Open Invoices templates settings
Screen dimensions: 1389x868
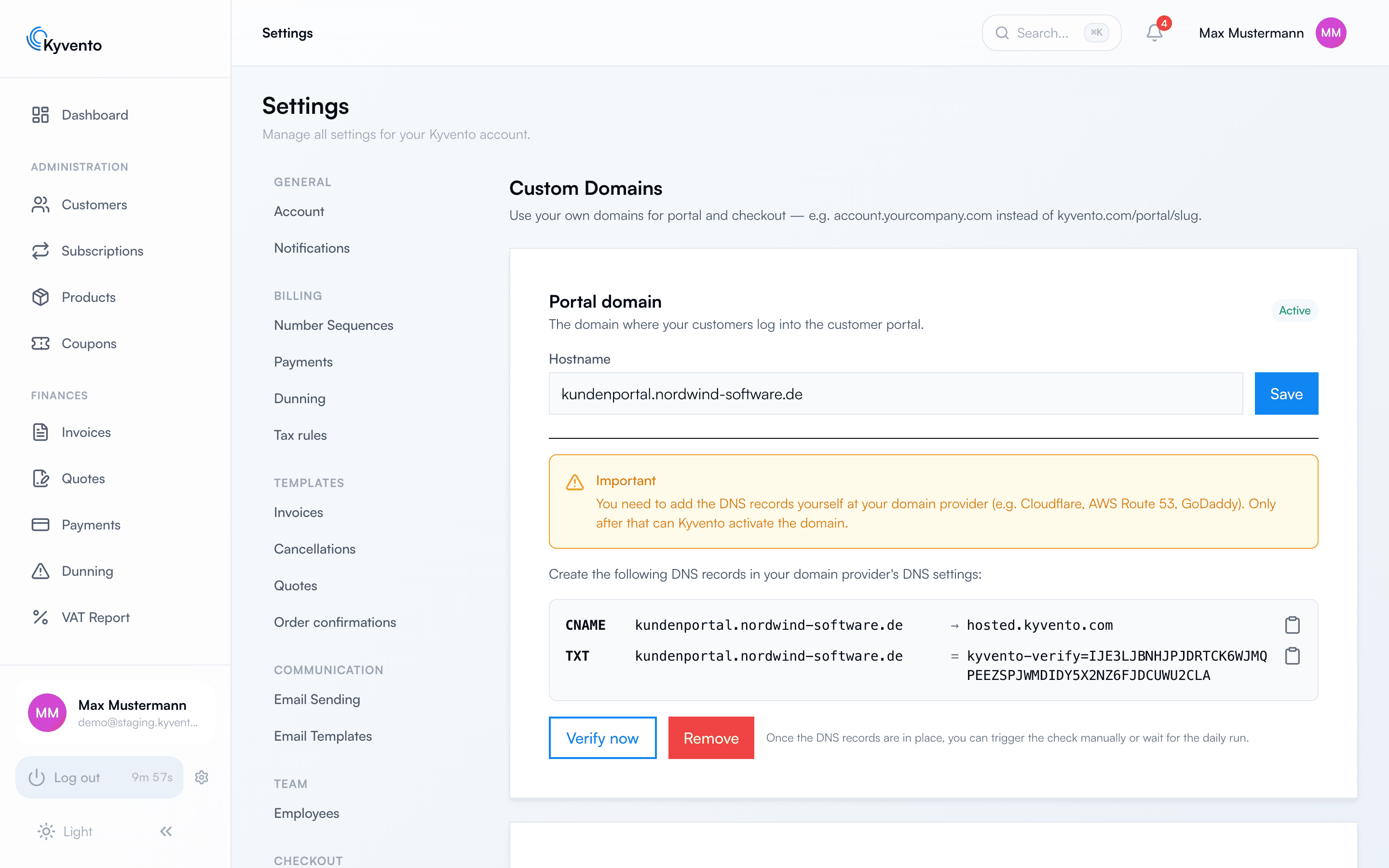(x=299, y=512)
